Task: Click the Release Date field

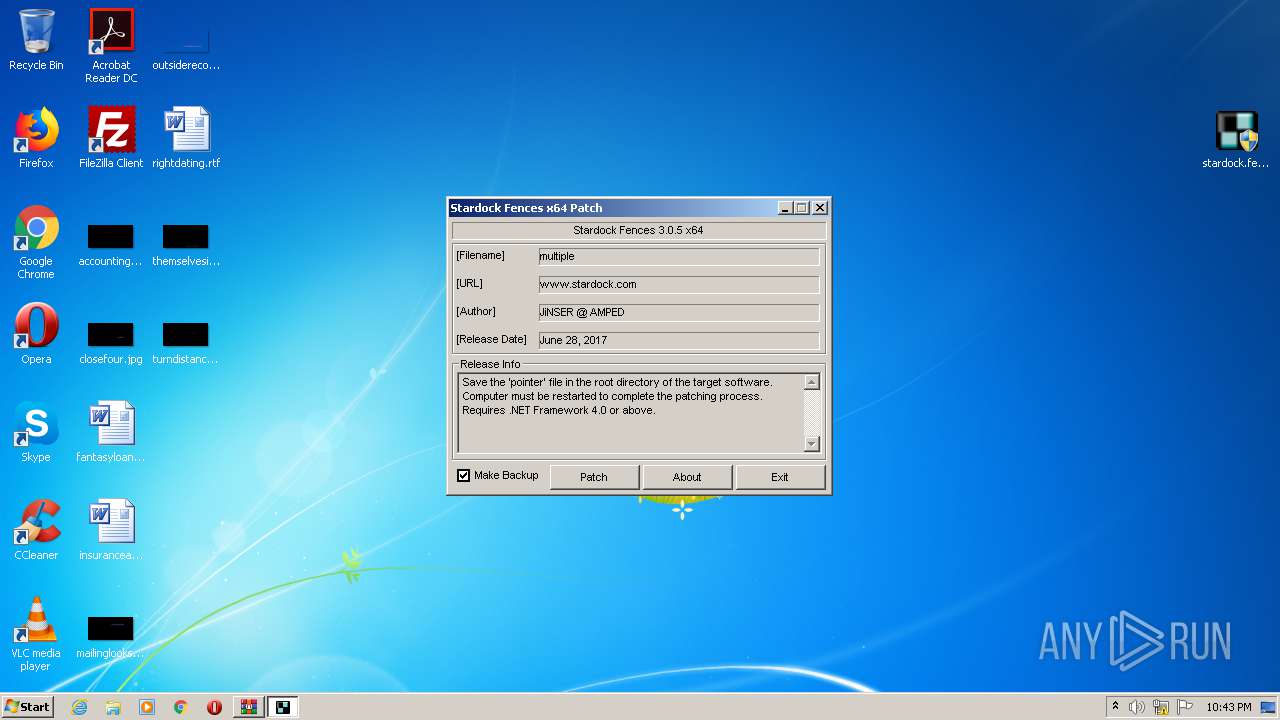Action: tap(679, 340)
